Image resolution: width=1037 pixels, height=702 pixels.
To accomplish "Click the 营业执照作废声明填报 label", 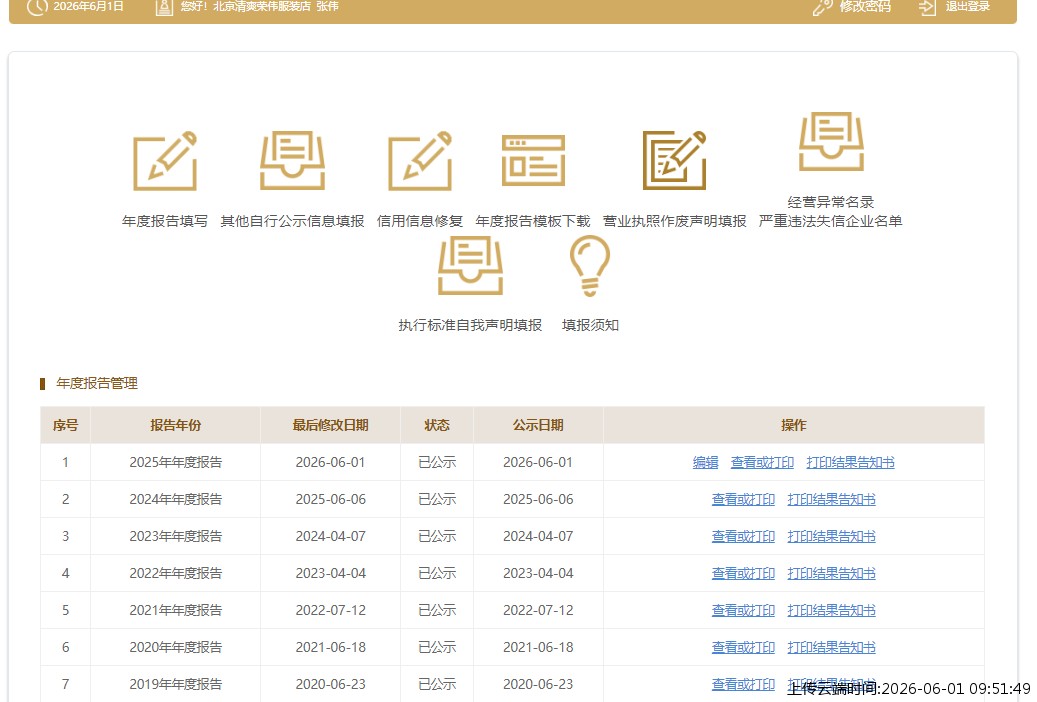I will pyautogui.click(x=675, y=221).
